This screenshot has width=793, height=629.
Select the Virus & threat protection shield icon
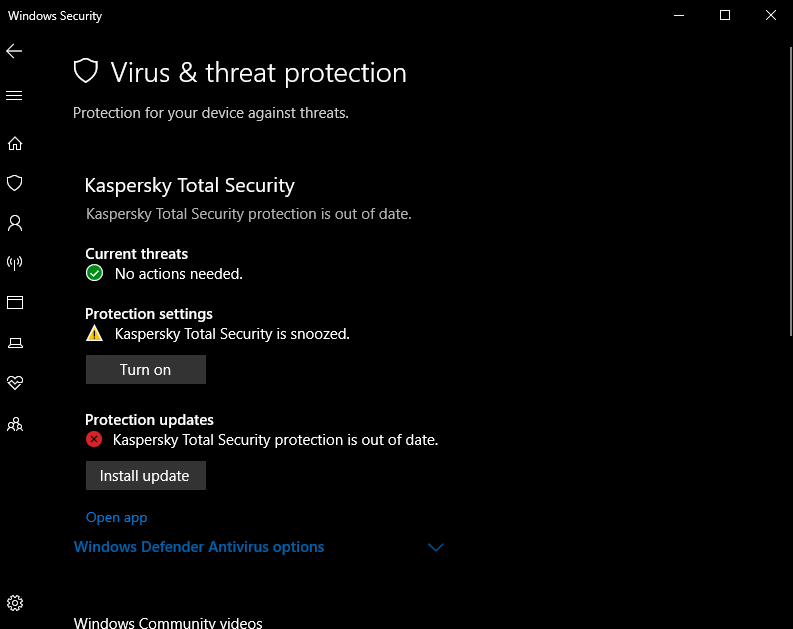(14, 183)
